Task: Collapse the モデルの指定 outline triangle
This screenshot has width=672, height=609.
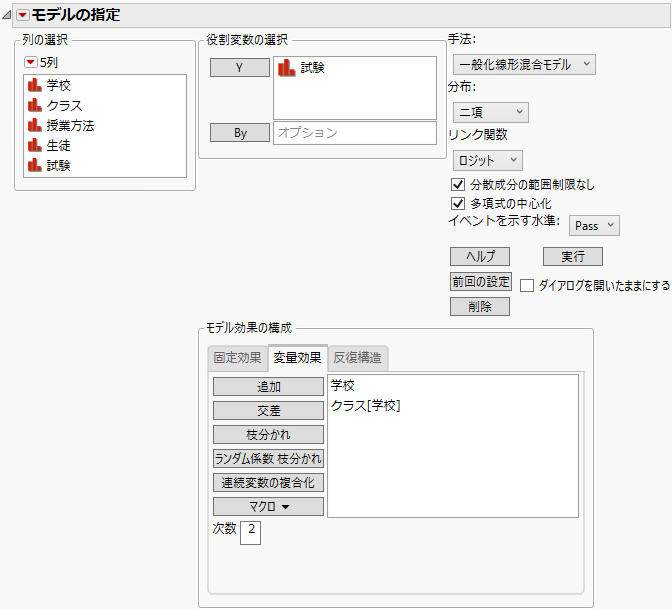Action: (x=8, y=15)
